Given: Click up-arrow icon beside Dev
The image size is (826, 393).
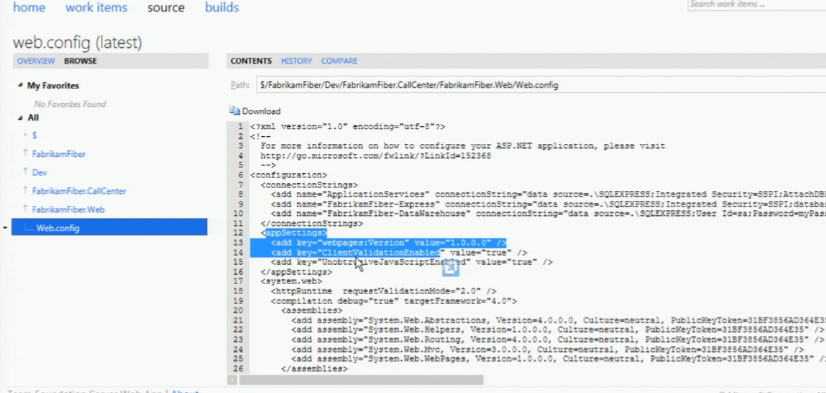Looking at the screenshot, I should click(x=25, y=171).
